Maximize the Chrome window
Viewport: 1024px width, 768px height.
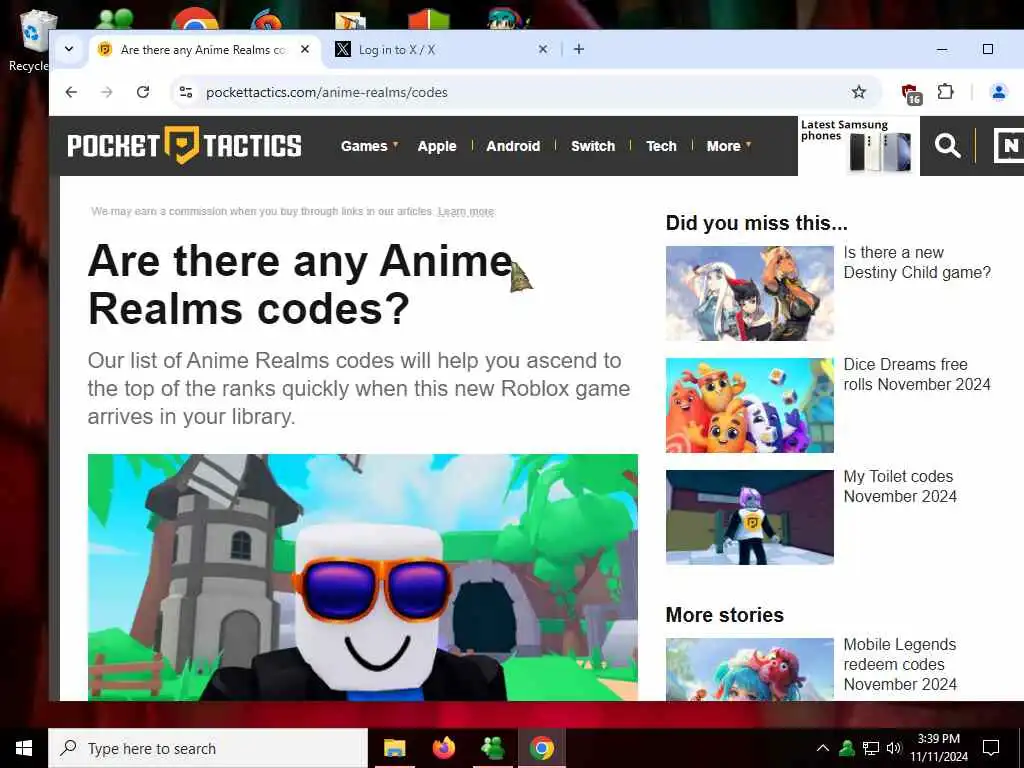pyautogui.click(x=987, y=49)
